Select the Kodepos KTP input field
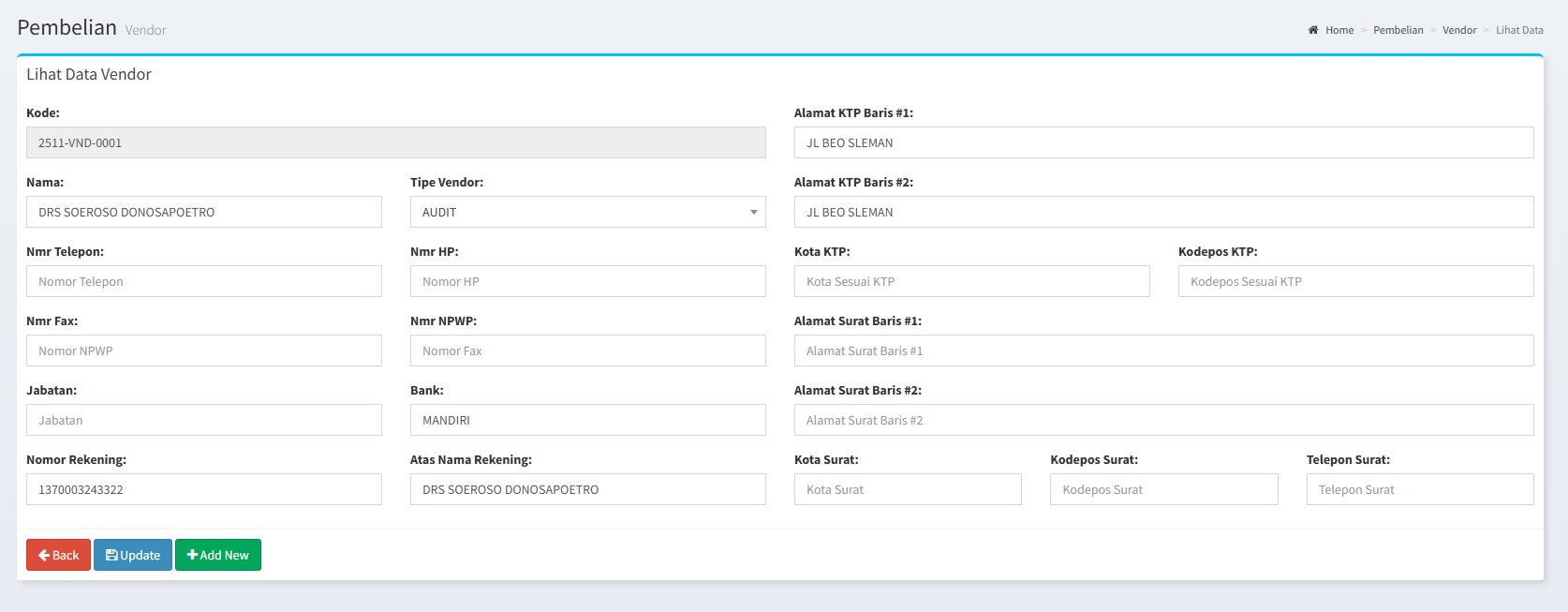Image resolution: width=1568 pixels, height=612 pixels. [1355, 281]
